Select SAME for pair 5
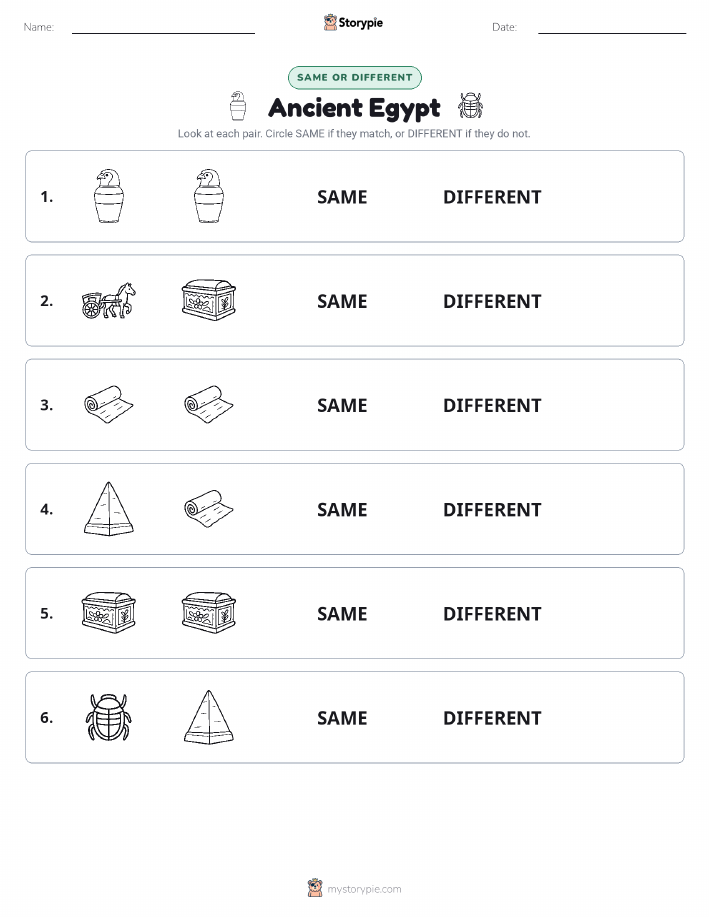Viewport: 709px width, 917px height. coord(342,613)
